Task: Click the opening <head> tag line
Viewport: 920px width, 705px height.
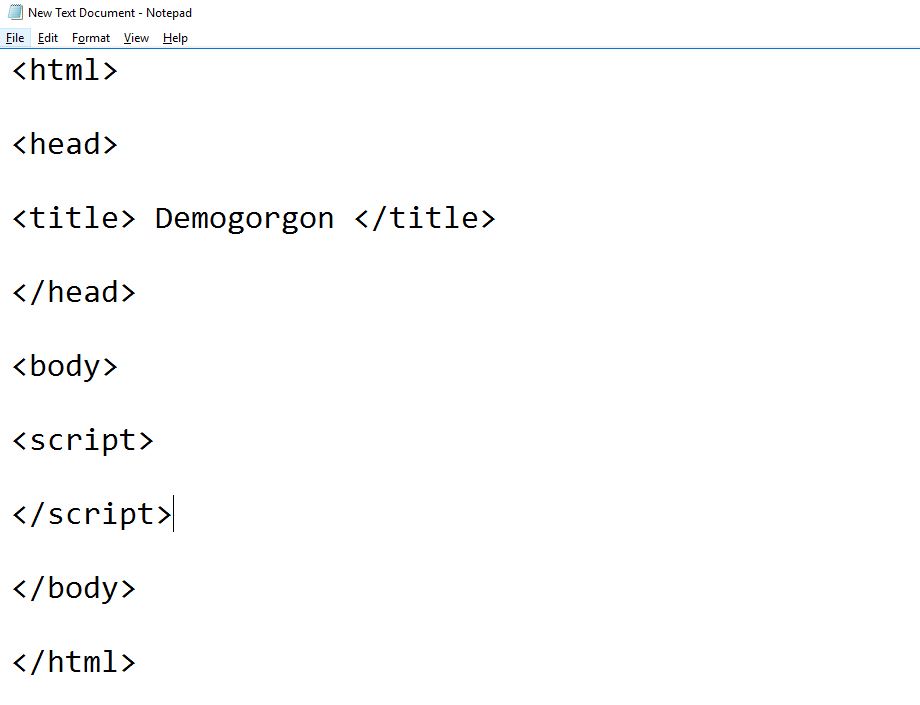Action: coord(65,144)
